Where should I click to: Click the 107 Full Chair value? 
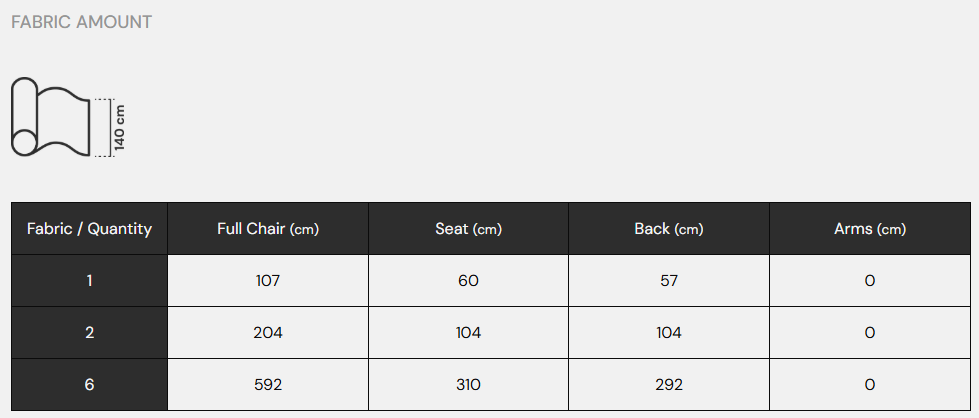point(268,281)
